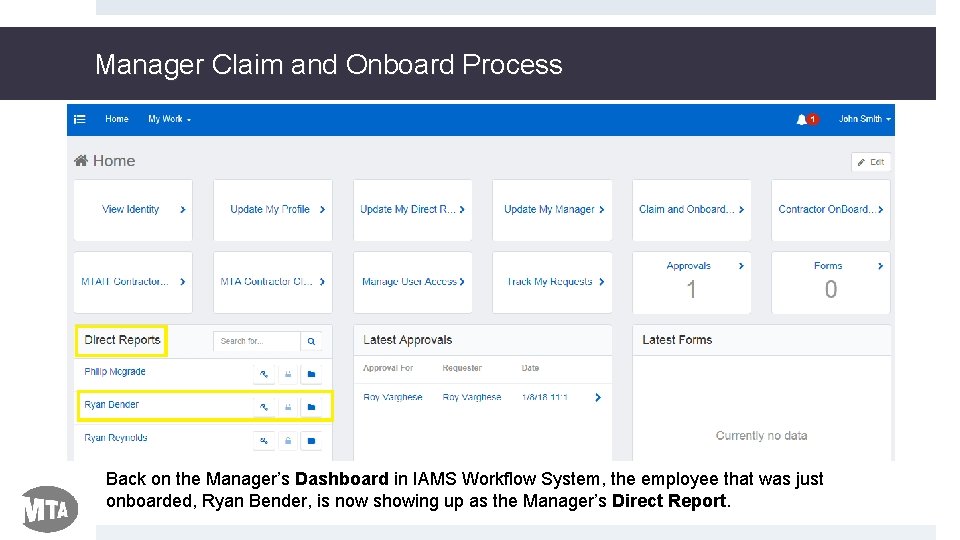The height and width of the screenshot is (540, 960).
Task: Click the search magnifier in Direct Reports
Action: (x=311, y=341)
